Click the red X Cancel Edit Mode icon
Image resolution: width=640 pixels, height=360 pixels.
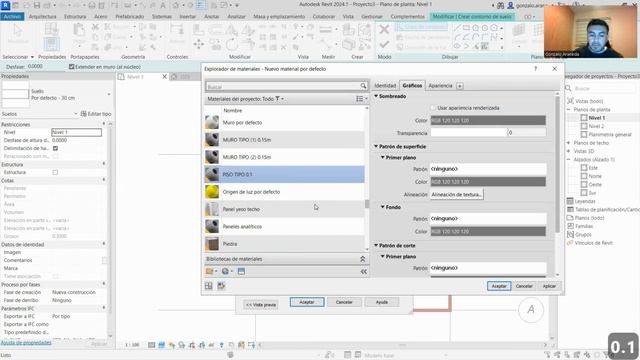tap(384, 29)
